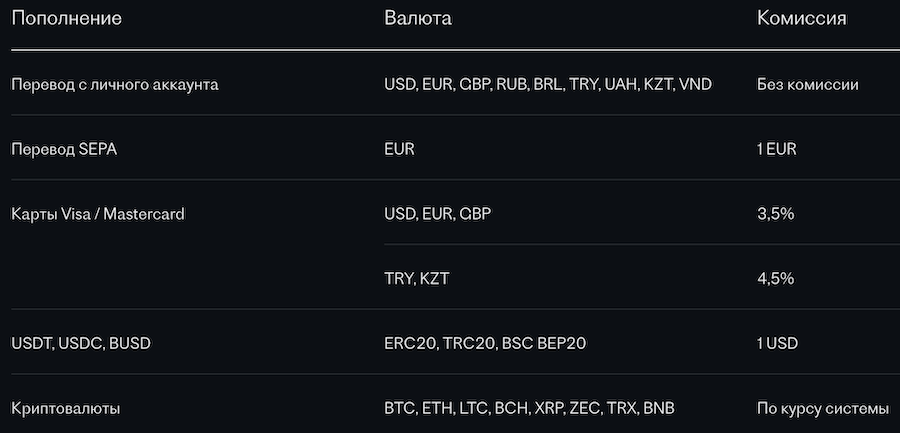Image resolution: width=900 pixels, height=433 pixels.
Task: Select the "USDT, USDC, BUSD" row label
Action: 81,343
